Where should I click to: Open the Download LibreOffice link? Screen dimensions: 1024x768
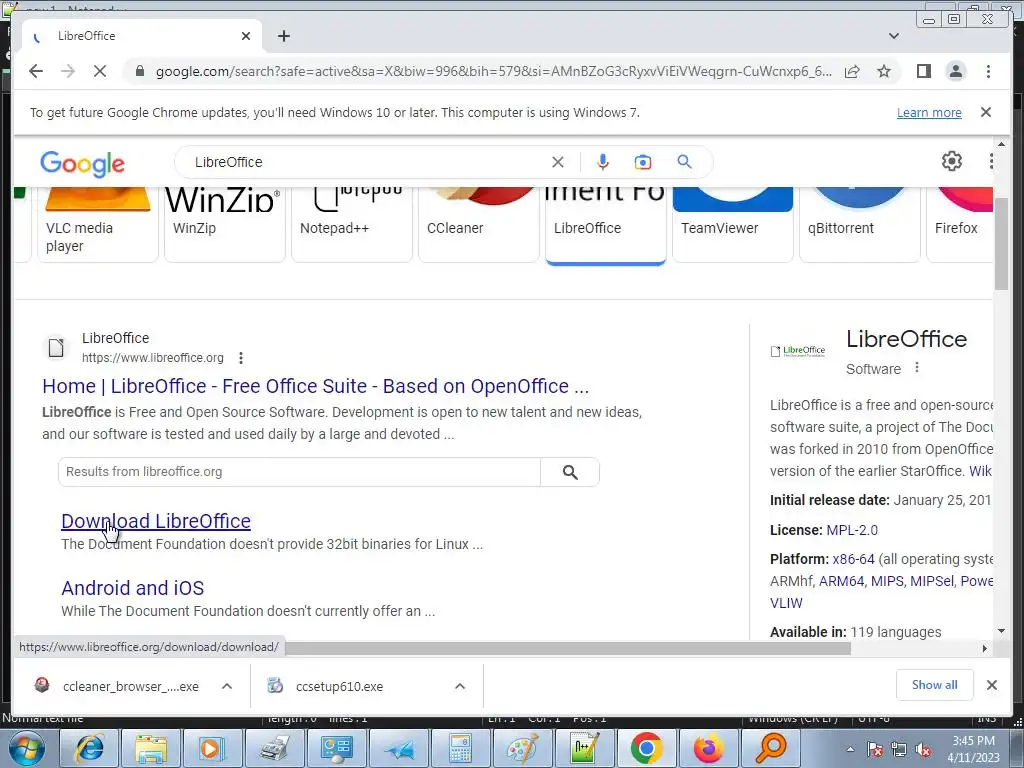pyautogui.click(x=155, y=521)
